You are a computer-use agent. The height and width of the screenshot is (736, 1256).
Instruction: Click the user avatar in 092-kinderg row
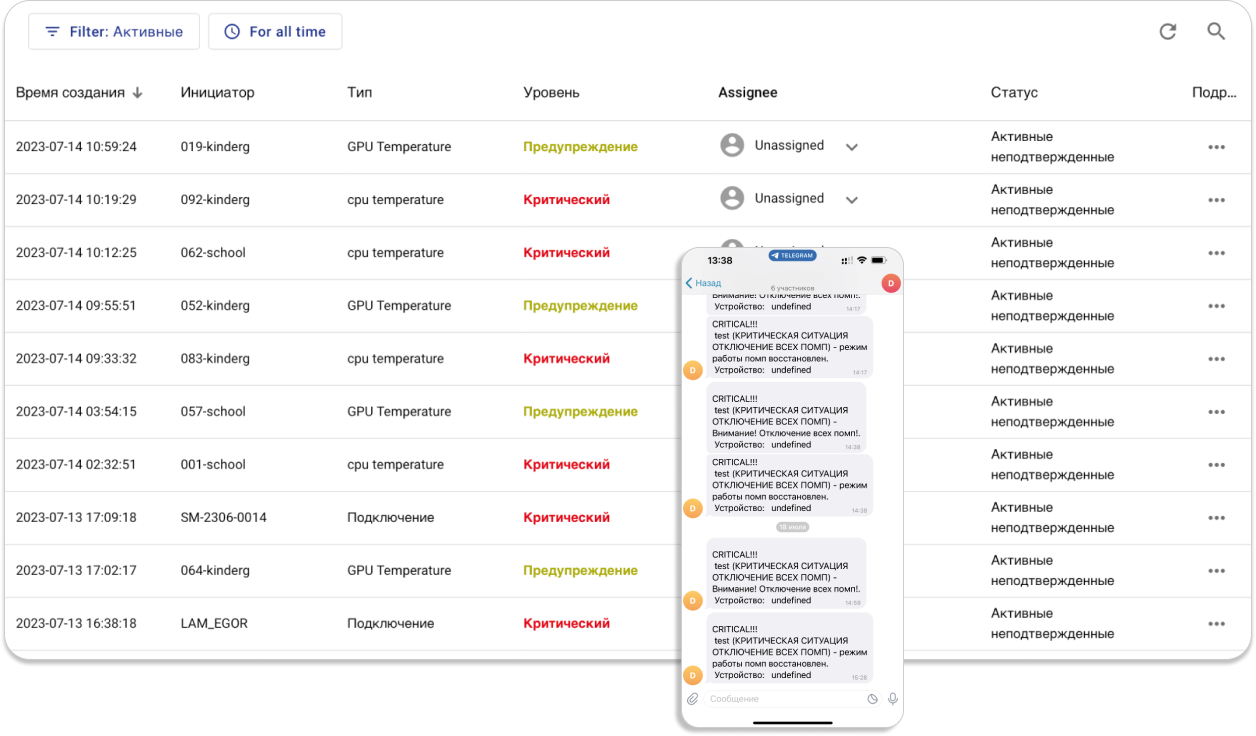pyautogui.click(x=732, y=198)
